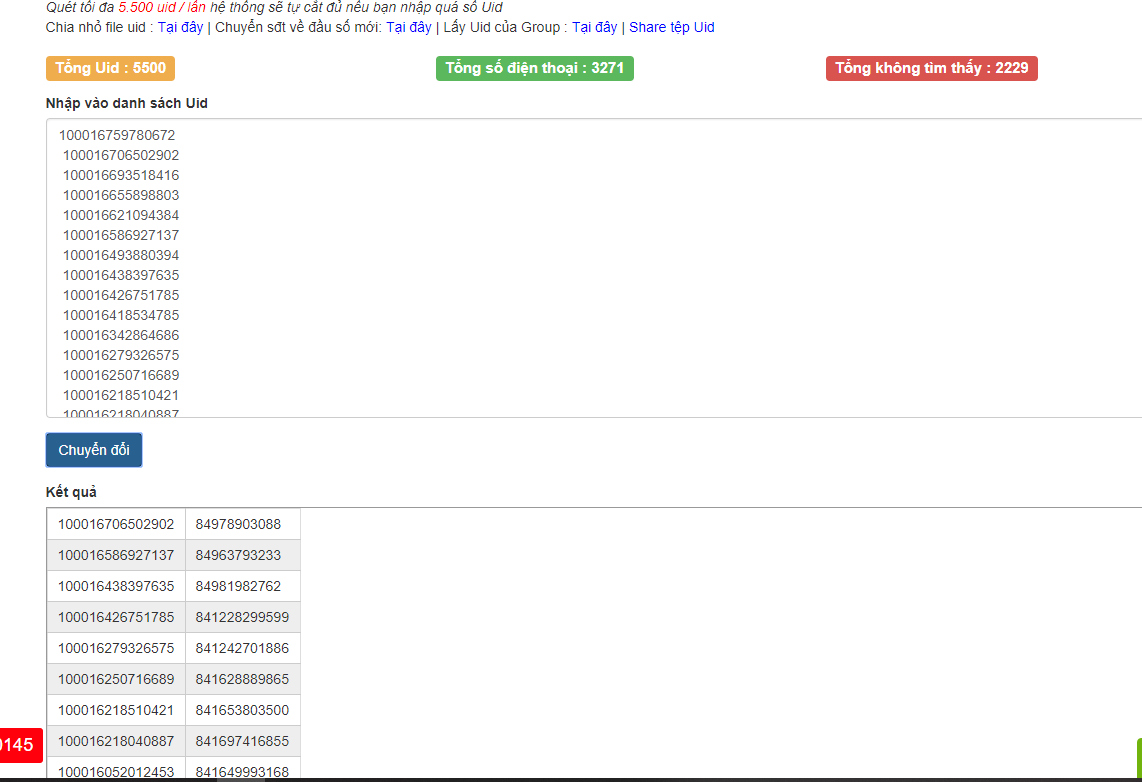Select result cell with Uid 100016706502902
Image resolution: width=1142 pixels, height=782 pixels.
click(116, 524)
